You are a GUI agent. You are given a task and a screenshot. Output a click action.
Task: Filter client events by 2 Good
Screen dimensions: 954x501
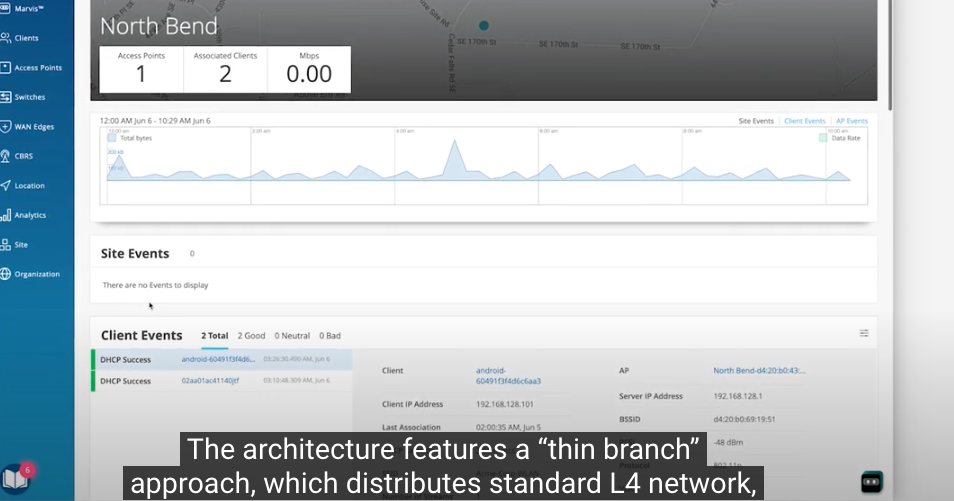point(251,336)
